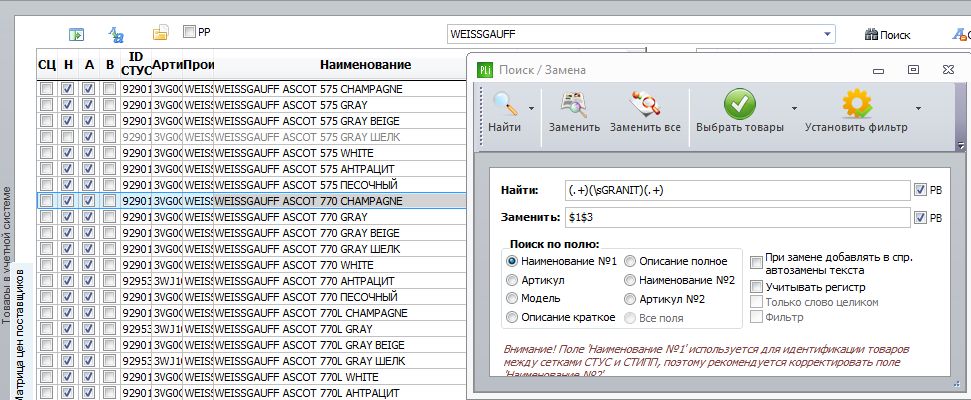Screen dimensions: 971x400
Task: Click the Поиск binoculars button
Action: (x=887, y=35)
